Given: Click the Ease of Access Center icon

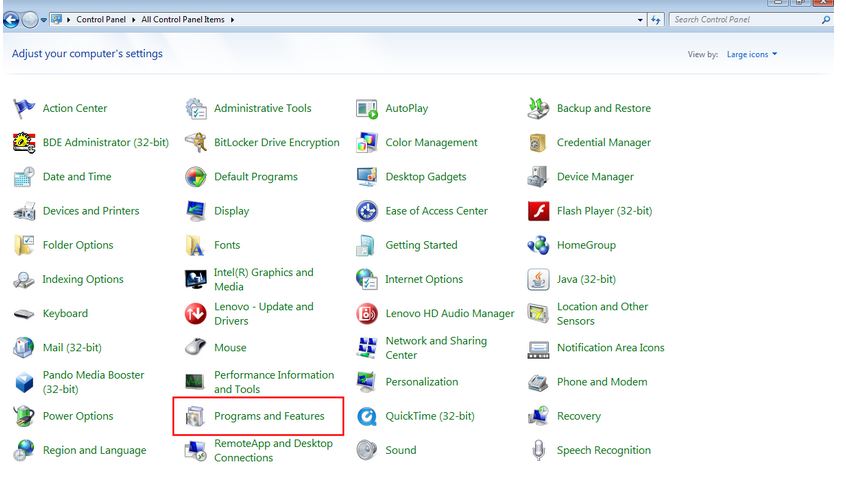Looking at the screenshot, I should (367, 211).
